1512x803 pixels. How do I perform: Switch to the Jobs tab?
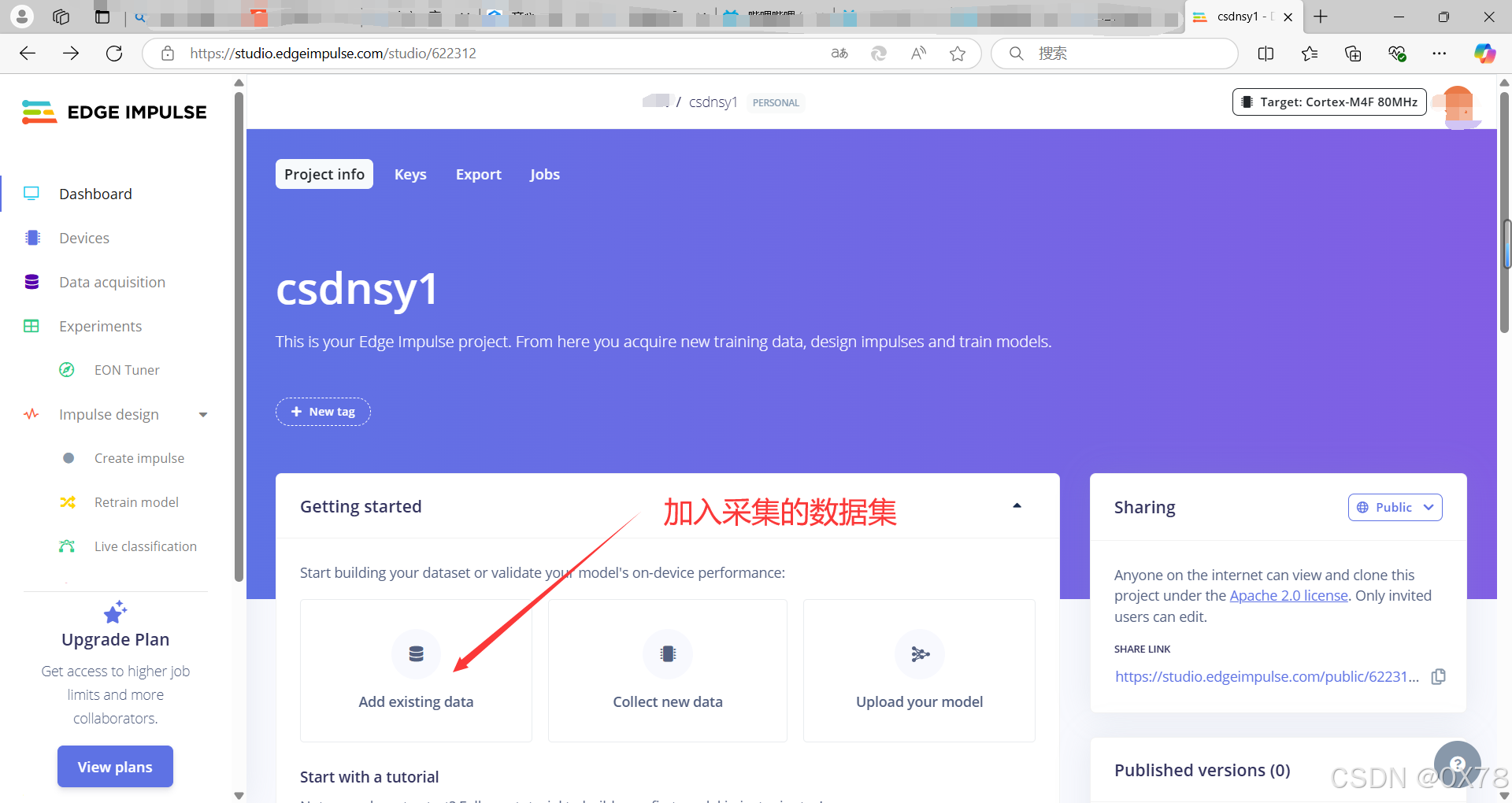545,174
